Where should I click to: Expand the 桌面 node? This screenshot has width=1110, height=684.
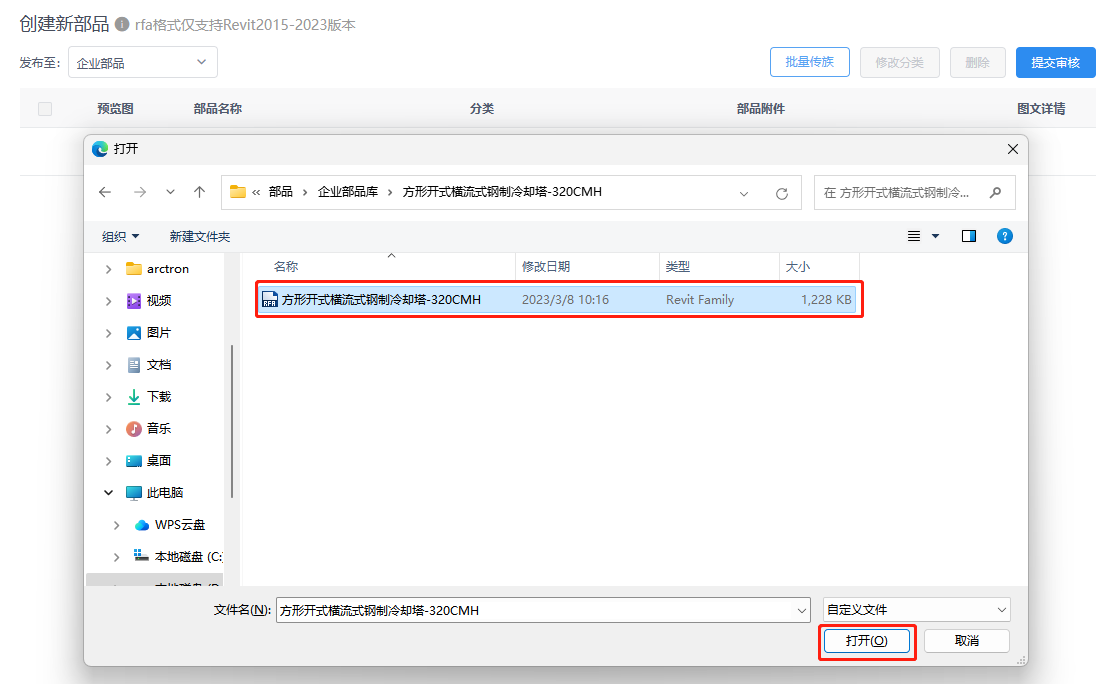point(108,460)
